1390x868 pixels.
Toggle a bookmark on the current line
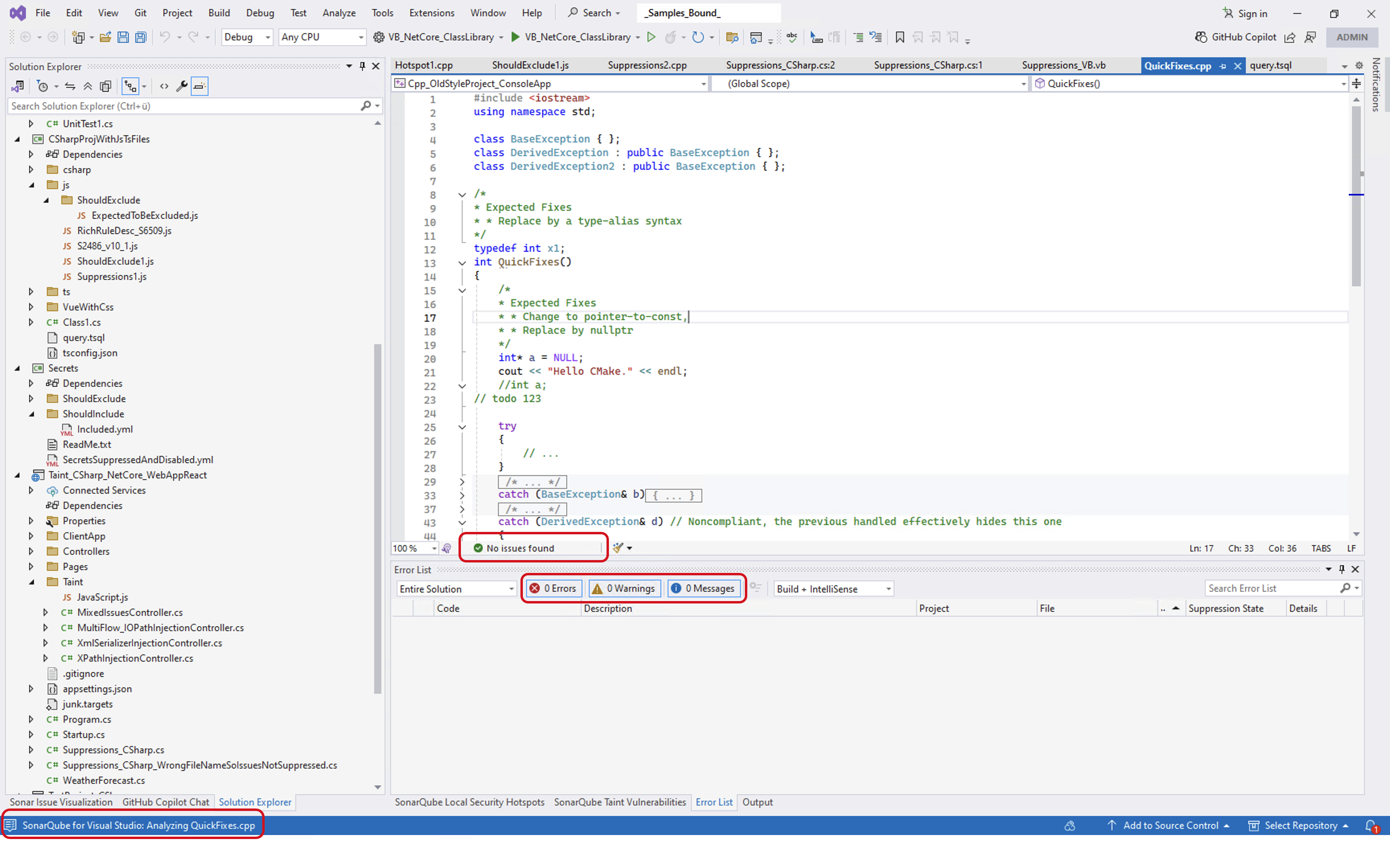tap(899, 37)
